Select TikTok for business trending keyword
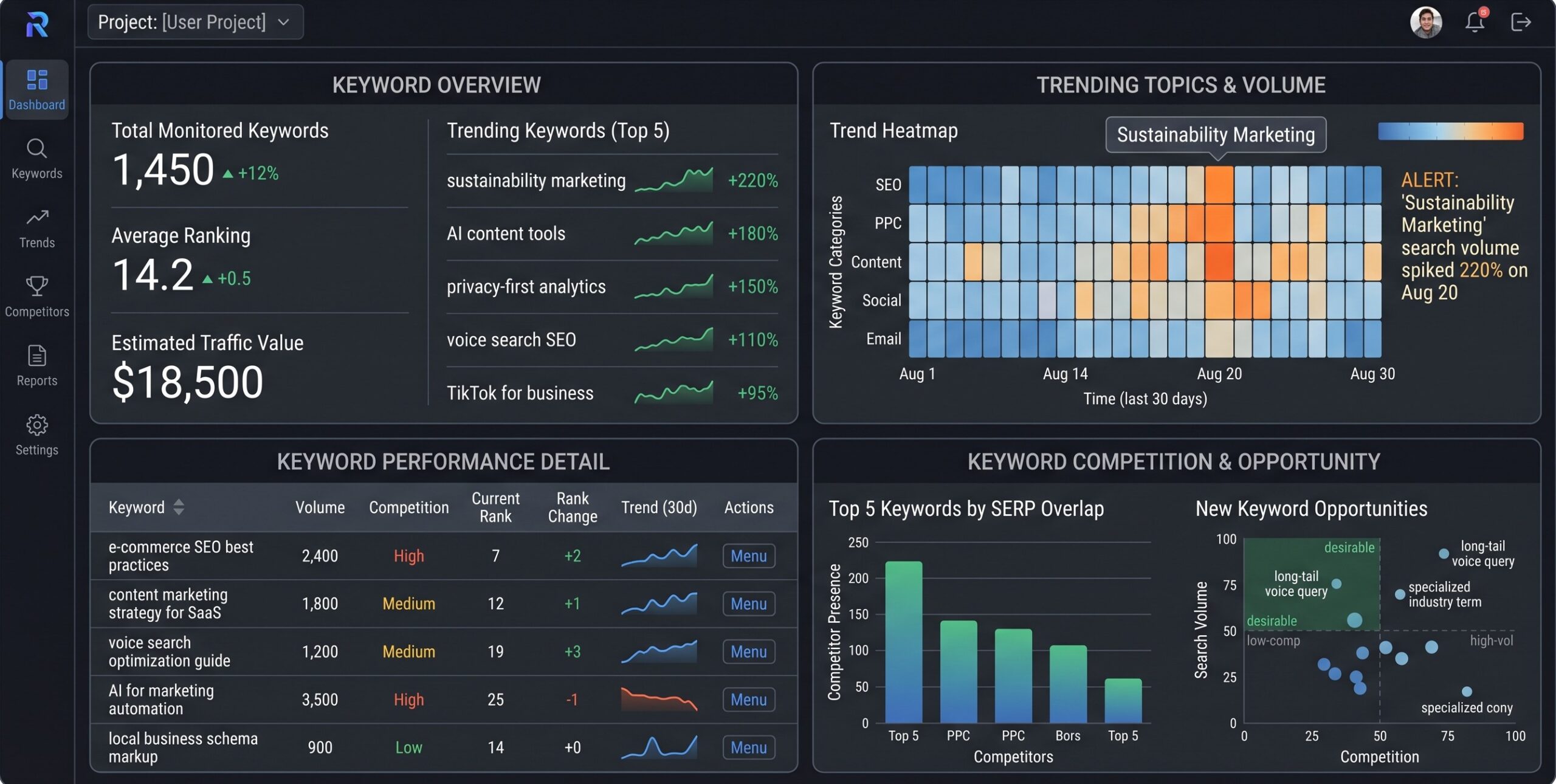Viewport: 1556px width, 784px height. (x=520, y=393)
